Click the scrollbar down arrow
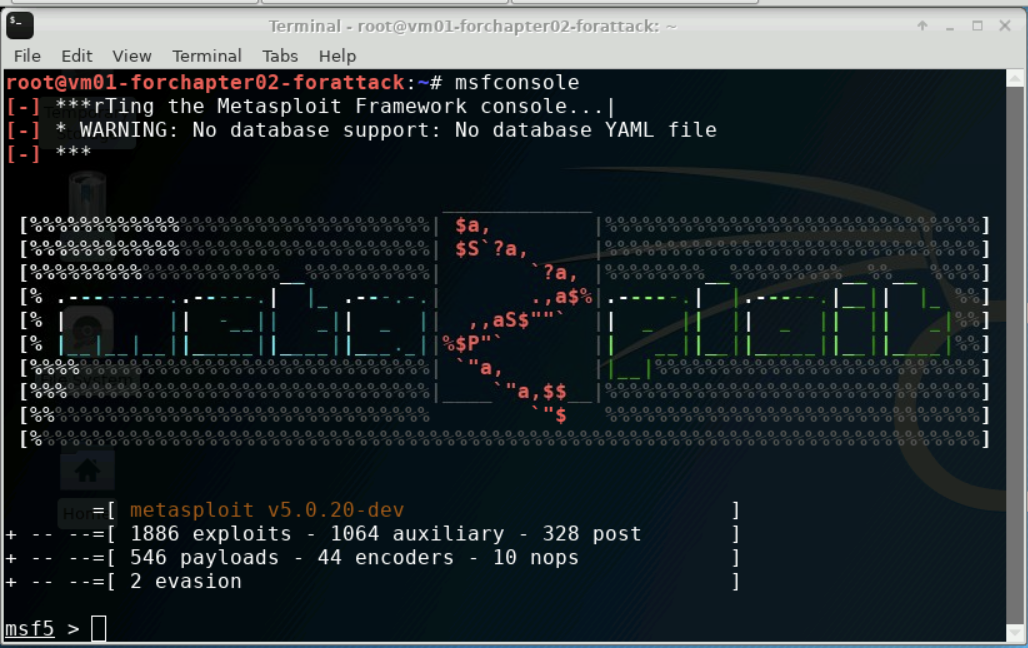 point(1015,633)
